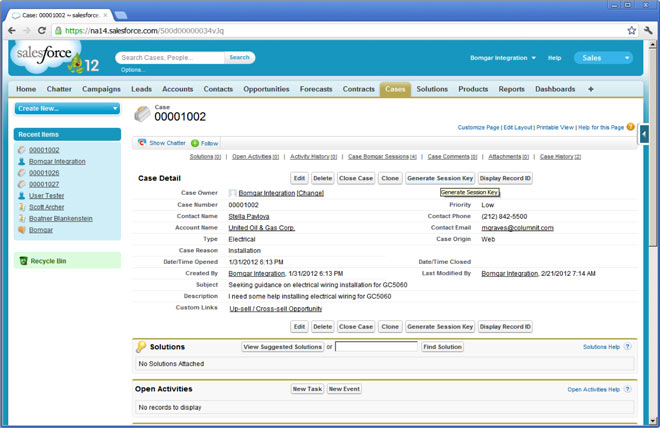
Task: Click the plus tab to show all tabs
Action: (590, 89)
